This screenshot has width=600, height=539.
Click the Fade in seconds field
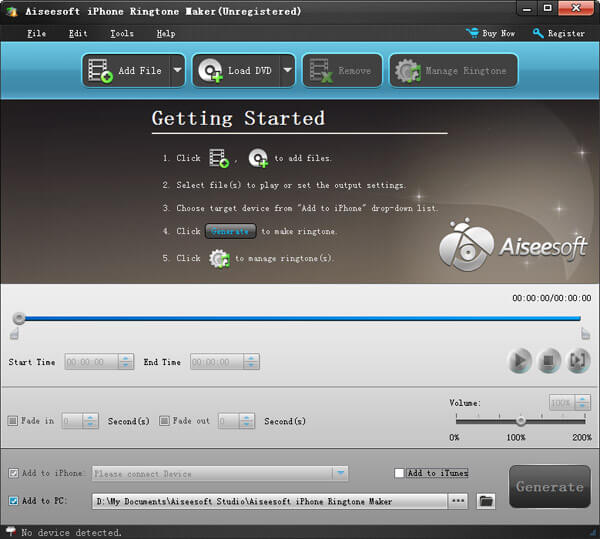[x=72, y=421]
